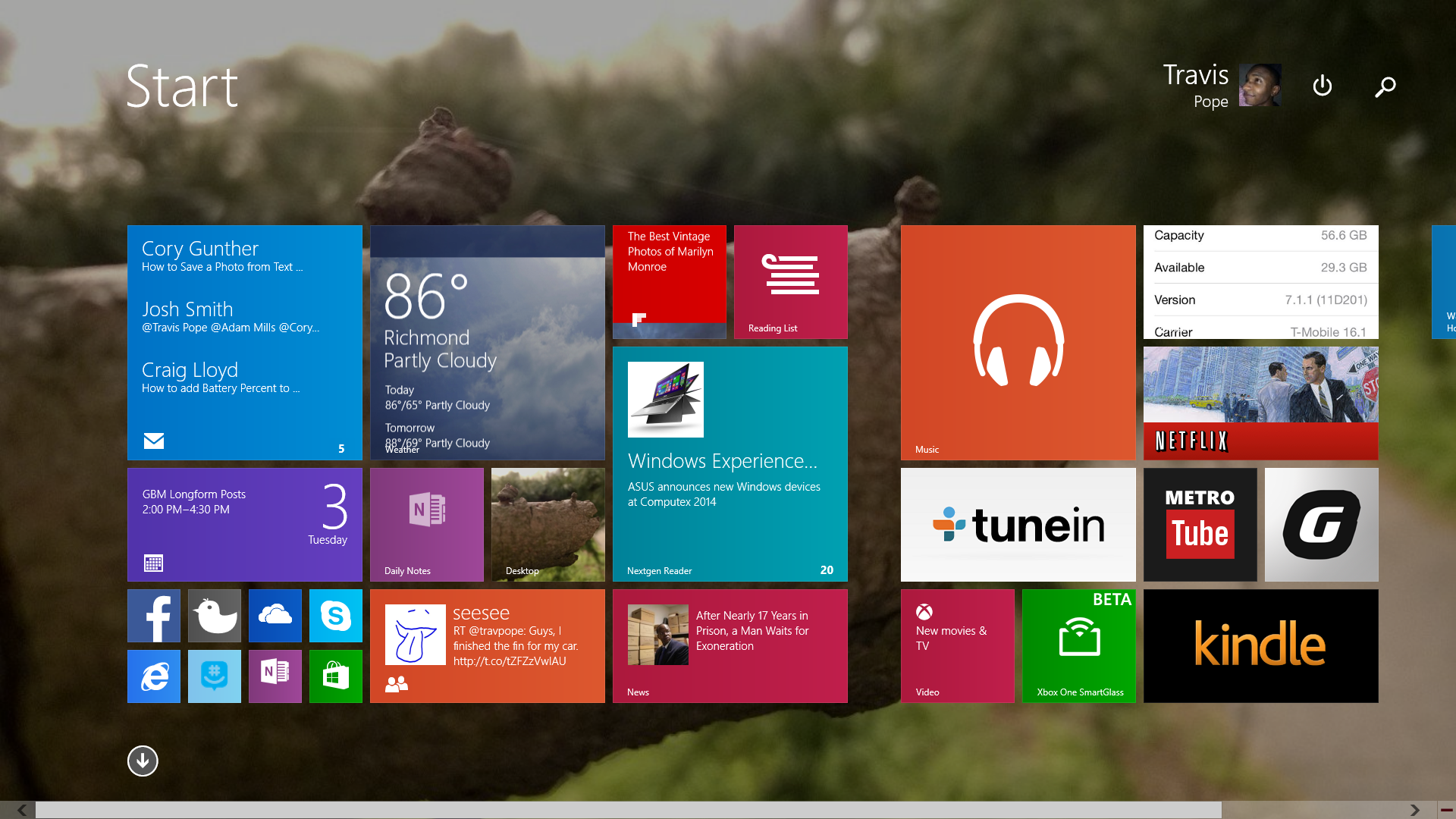Open Josh Smith's message in Mail tile
Image resolution: width=1456 pixels, height=819 pixels.
[x=231, y=317]
